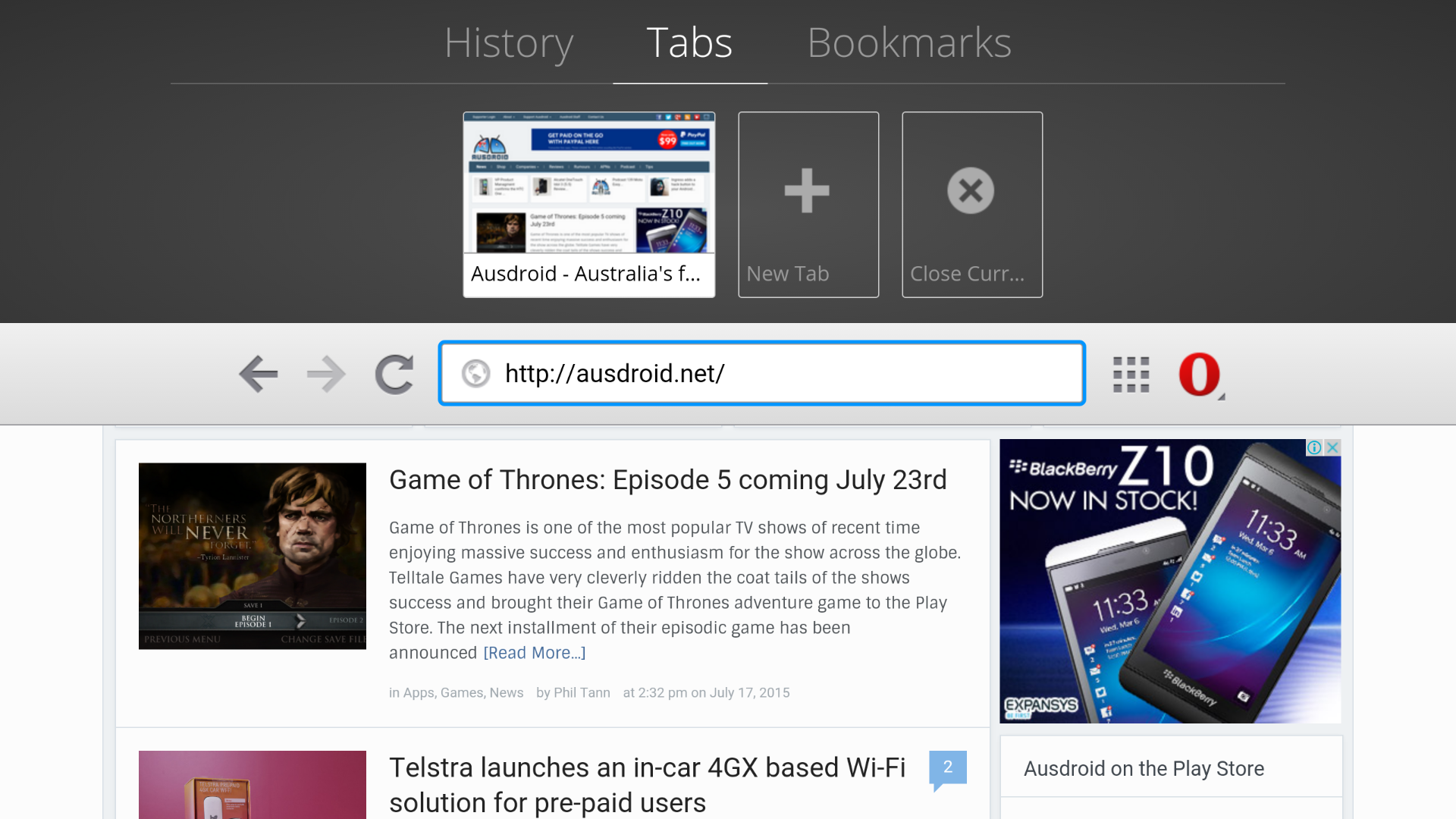The height and width of the screenshot is (819, 1456).
Task: Go back with the left arrow
Action: [x=259, y=374]
